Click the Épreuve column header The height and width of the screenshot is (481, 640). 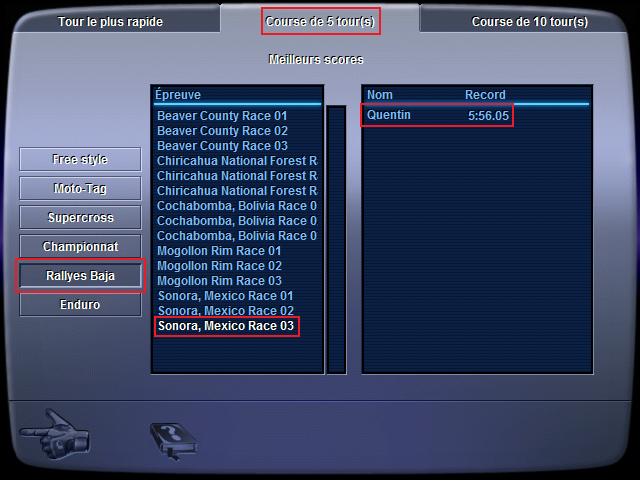click(178, 95)
